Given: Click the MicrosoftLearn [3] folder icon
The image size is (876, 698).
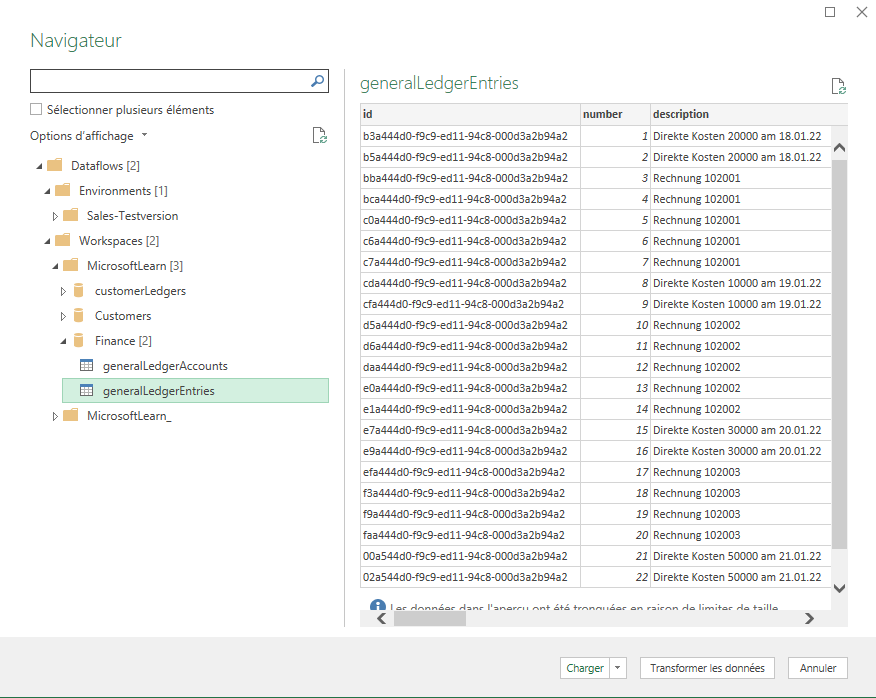Looking at the screenshot, I should pos(70,265).
